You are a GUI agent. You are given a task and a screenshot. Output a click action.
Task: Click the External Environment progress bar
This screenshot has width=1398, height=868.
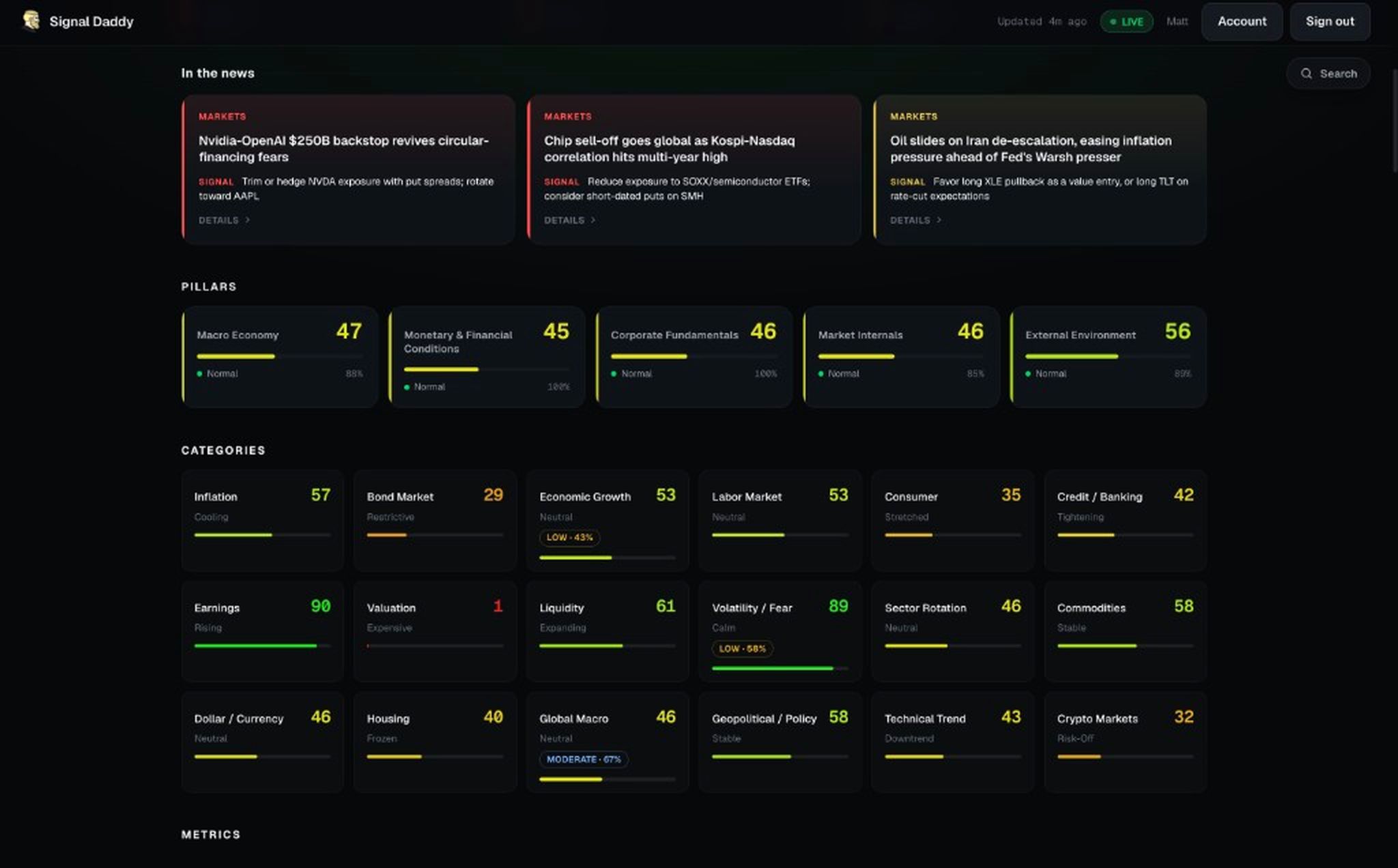tap(1108, 356)
